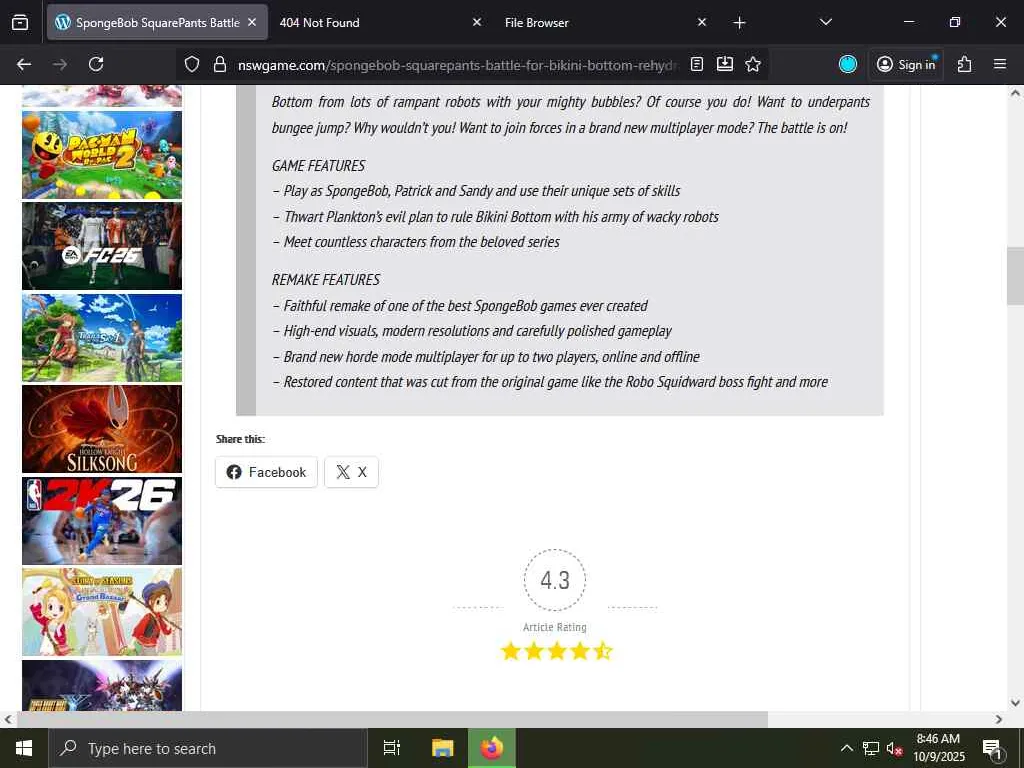Open NBA 2K26 game thumbnail
Image resolution: width=1024 pixels, height=768 pixels.
(102, 520)
